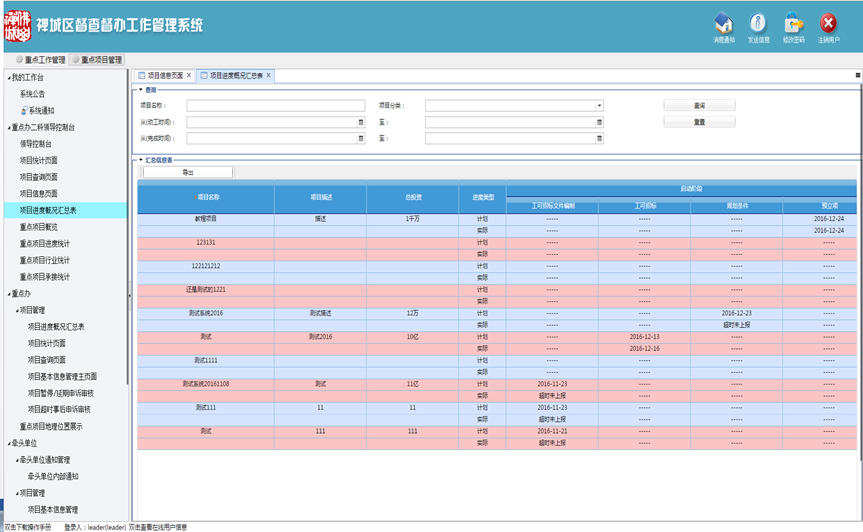The image size is (863, 532).
Task: Open calendar picker for 从(完成时间) field
Action: 361,139
